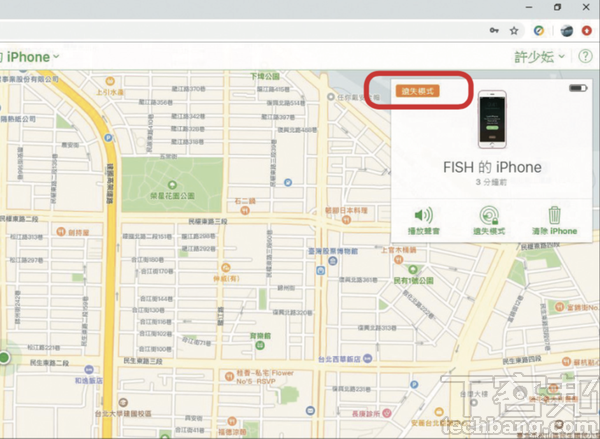Click the 和逸飯店 hotel pin
This screenshot has height=439, width=600.
coord(89,370)
